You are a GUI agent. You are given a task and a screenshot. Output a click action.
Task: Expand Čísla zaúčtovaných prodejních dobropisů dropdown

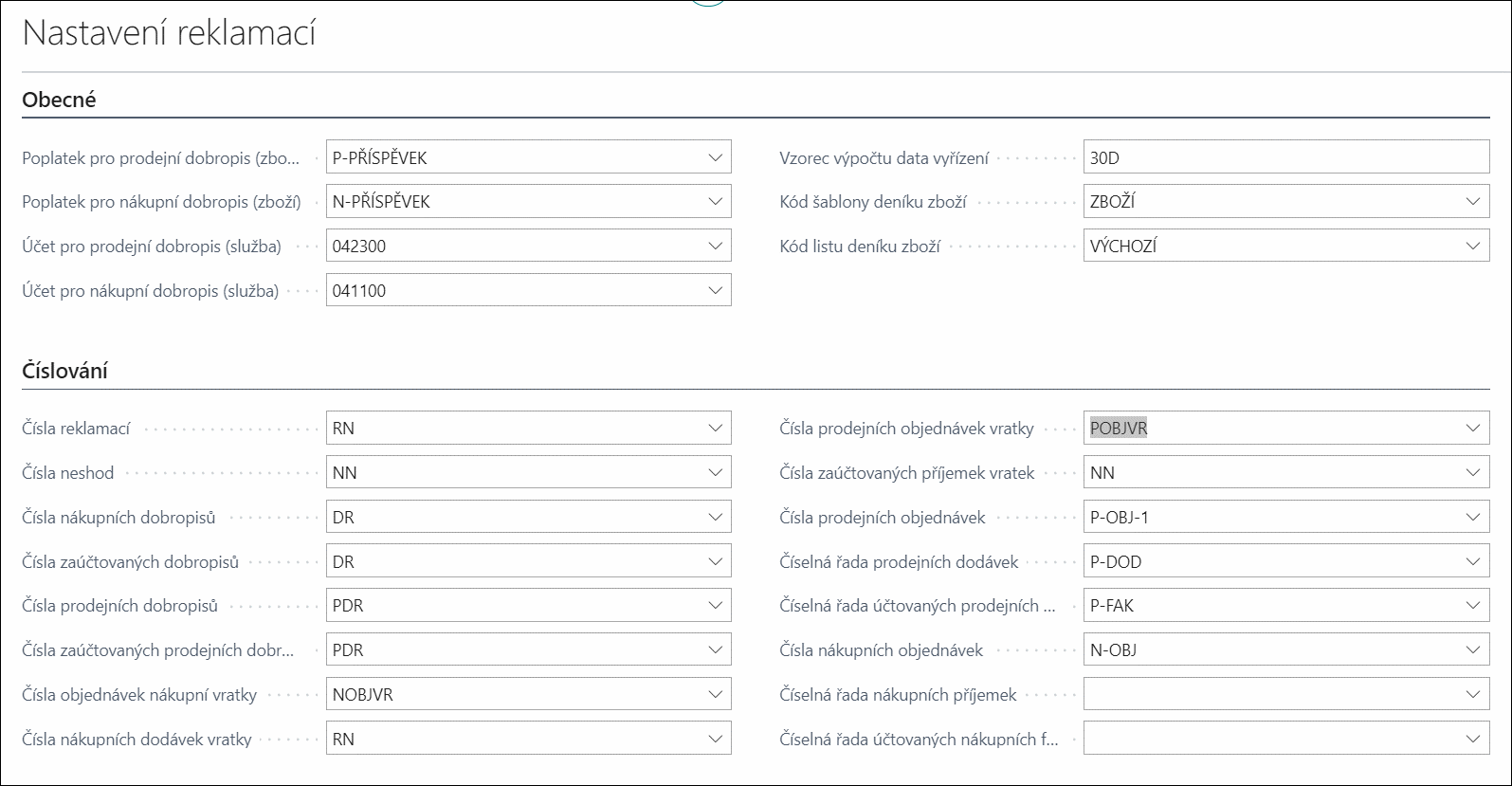[x=715, y=649]
